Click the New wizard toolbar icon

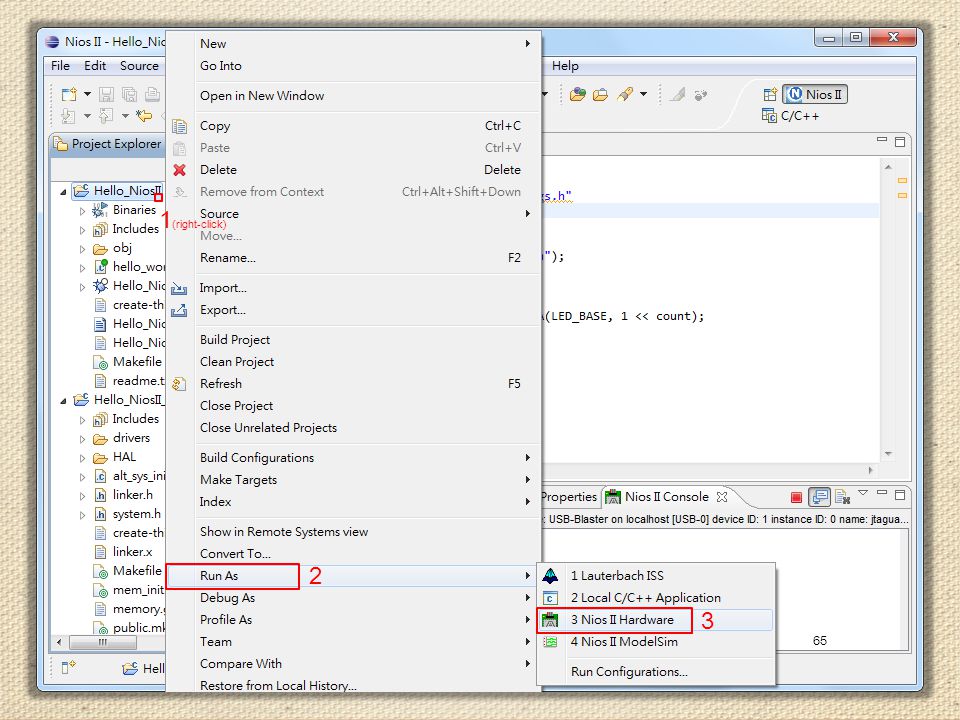point(69,94)
